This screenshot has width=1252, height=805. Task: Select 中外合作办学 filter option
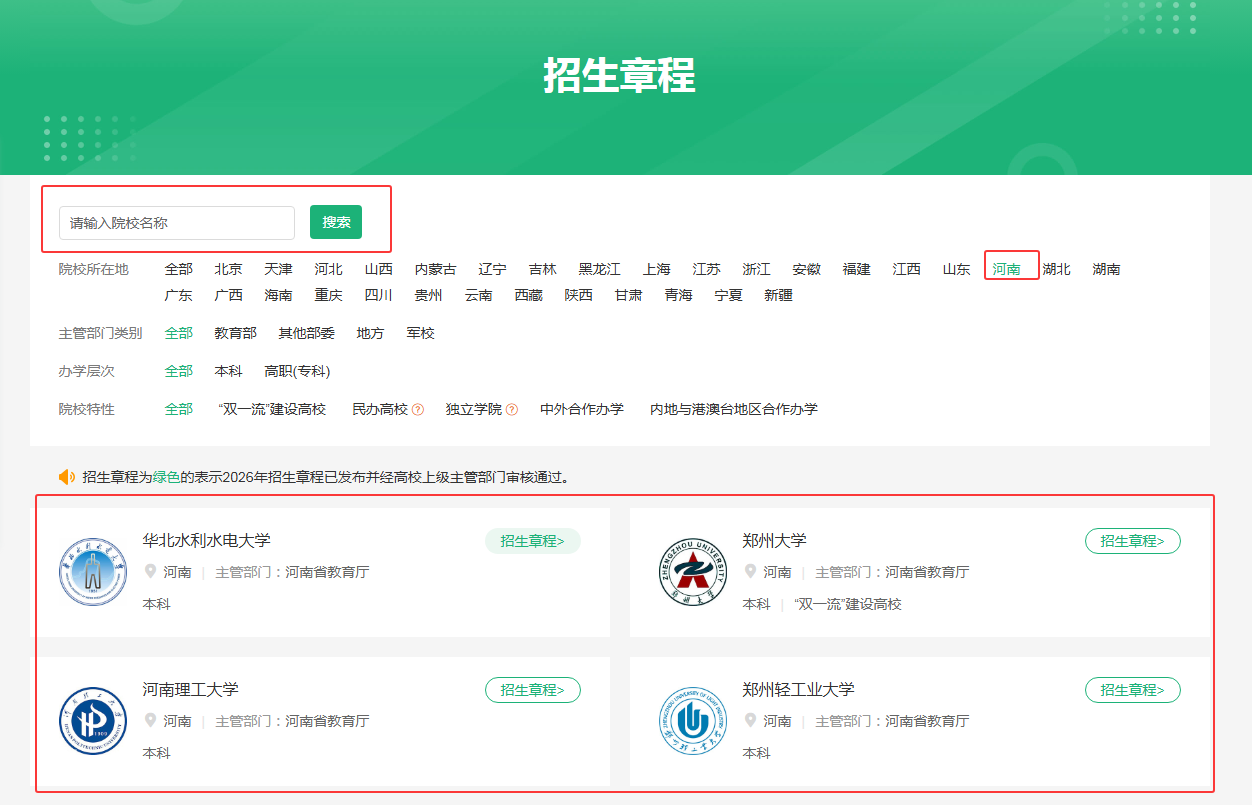pos(582,409)
